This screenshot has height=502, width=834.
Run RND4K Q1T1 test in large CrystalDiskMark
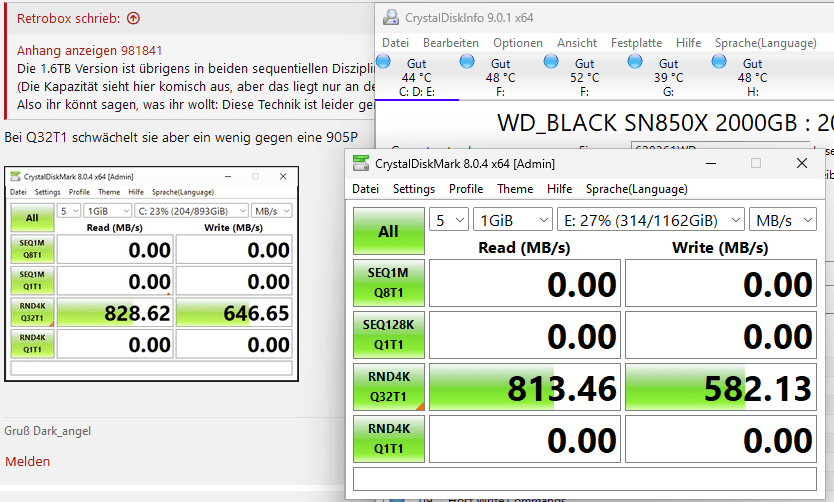click(389, 439)
